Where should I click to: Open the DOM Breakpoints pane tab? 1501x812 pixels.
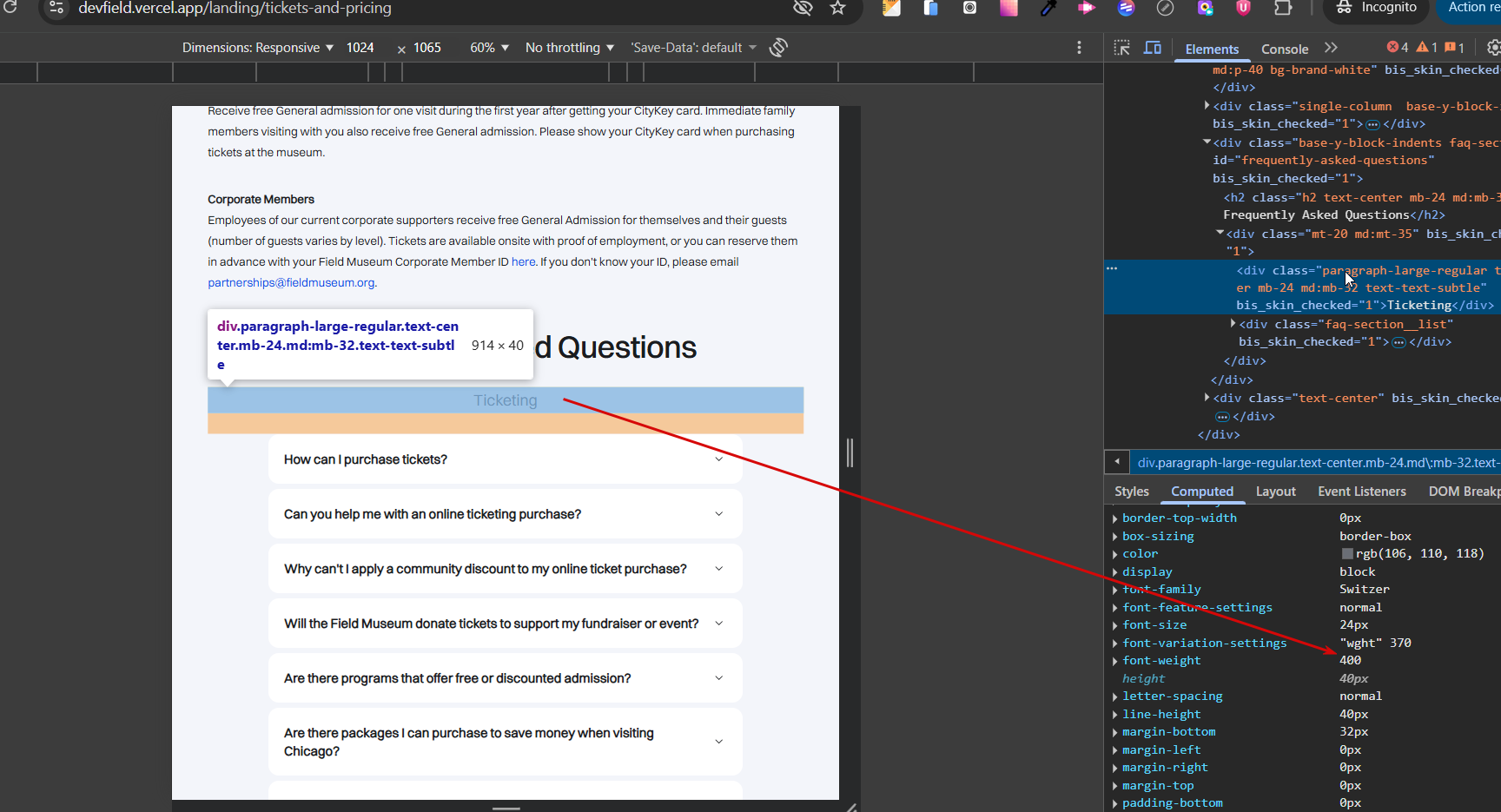[x=1465, y=492]
